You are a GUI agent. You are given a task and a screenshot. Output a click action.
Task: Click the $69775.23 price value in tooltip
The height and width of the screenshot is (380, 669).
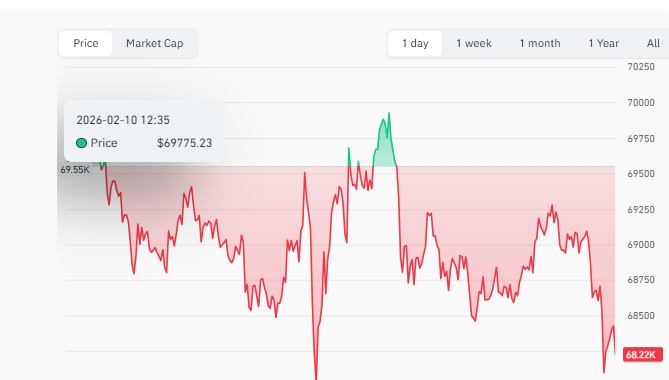pyautogui.click(x=184, y=143)
